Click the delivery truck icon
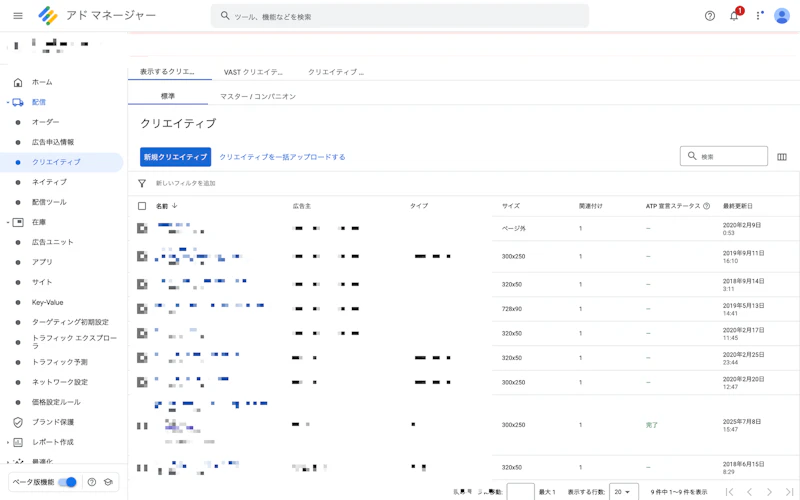Screen dimensions: 800x500 click(x=18, y=102)
